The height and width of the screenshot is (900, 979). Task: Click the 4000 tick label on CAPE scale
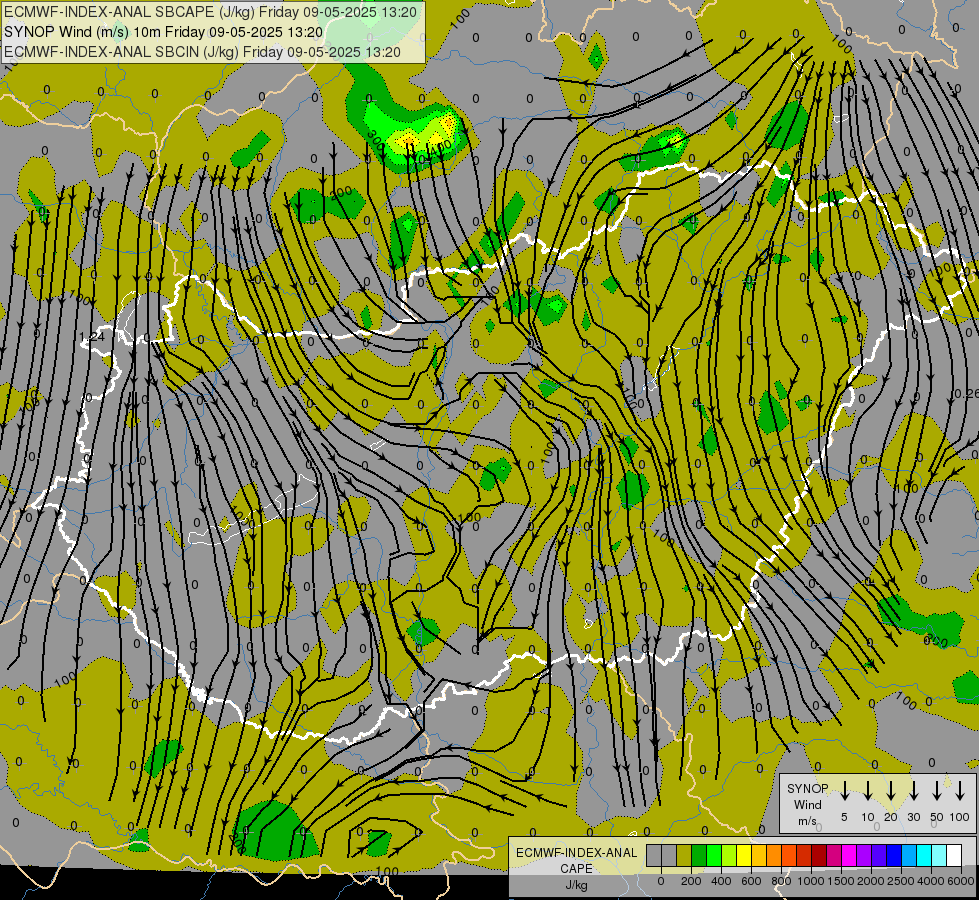pyautogui.click(x=931, y=881)
